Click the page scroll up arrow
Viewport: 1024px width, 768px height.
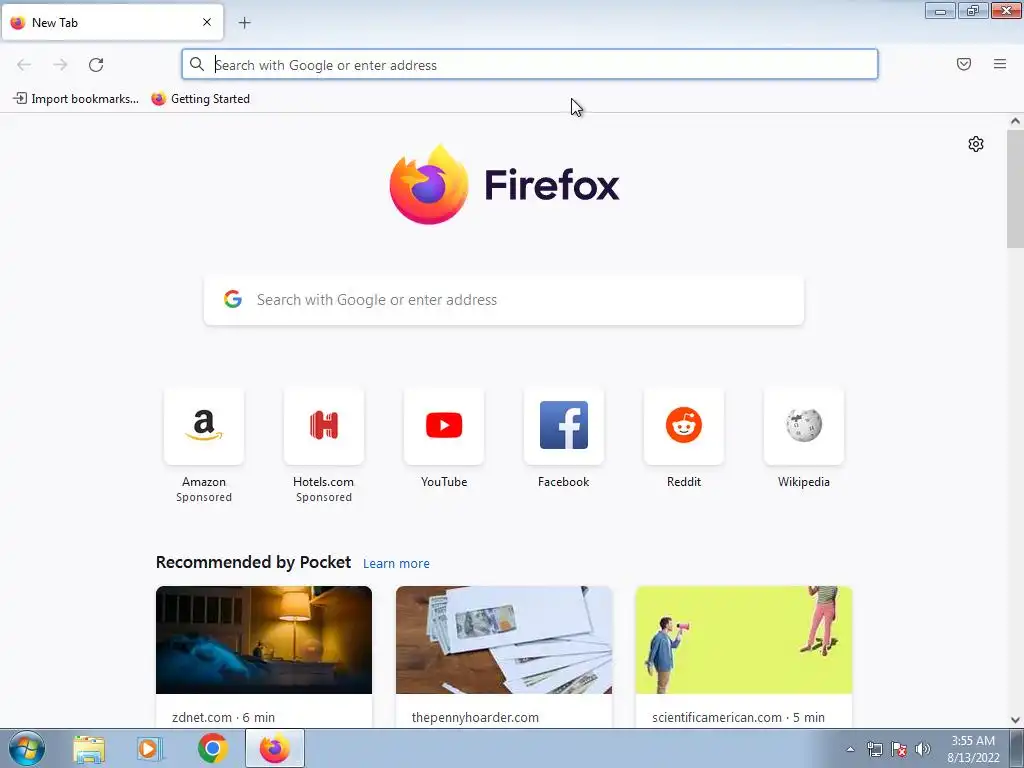pyautogui.click(x=1015, y=121)
